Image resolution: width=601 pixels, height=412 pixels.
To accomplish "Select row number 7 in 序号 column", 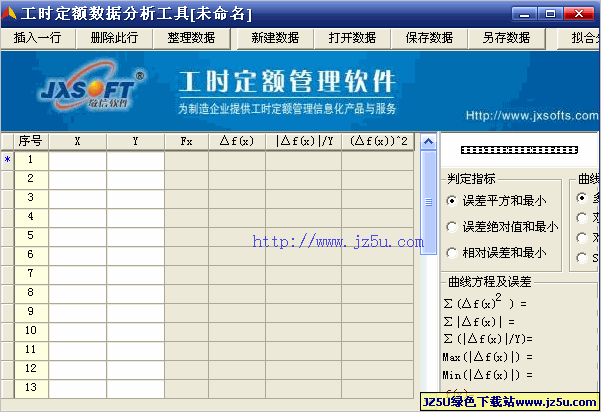I will pyautogui.click(x=31, y=274).
